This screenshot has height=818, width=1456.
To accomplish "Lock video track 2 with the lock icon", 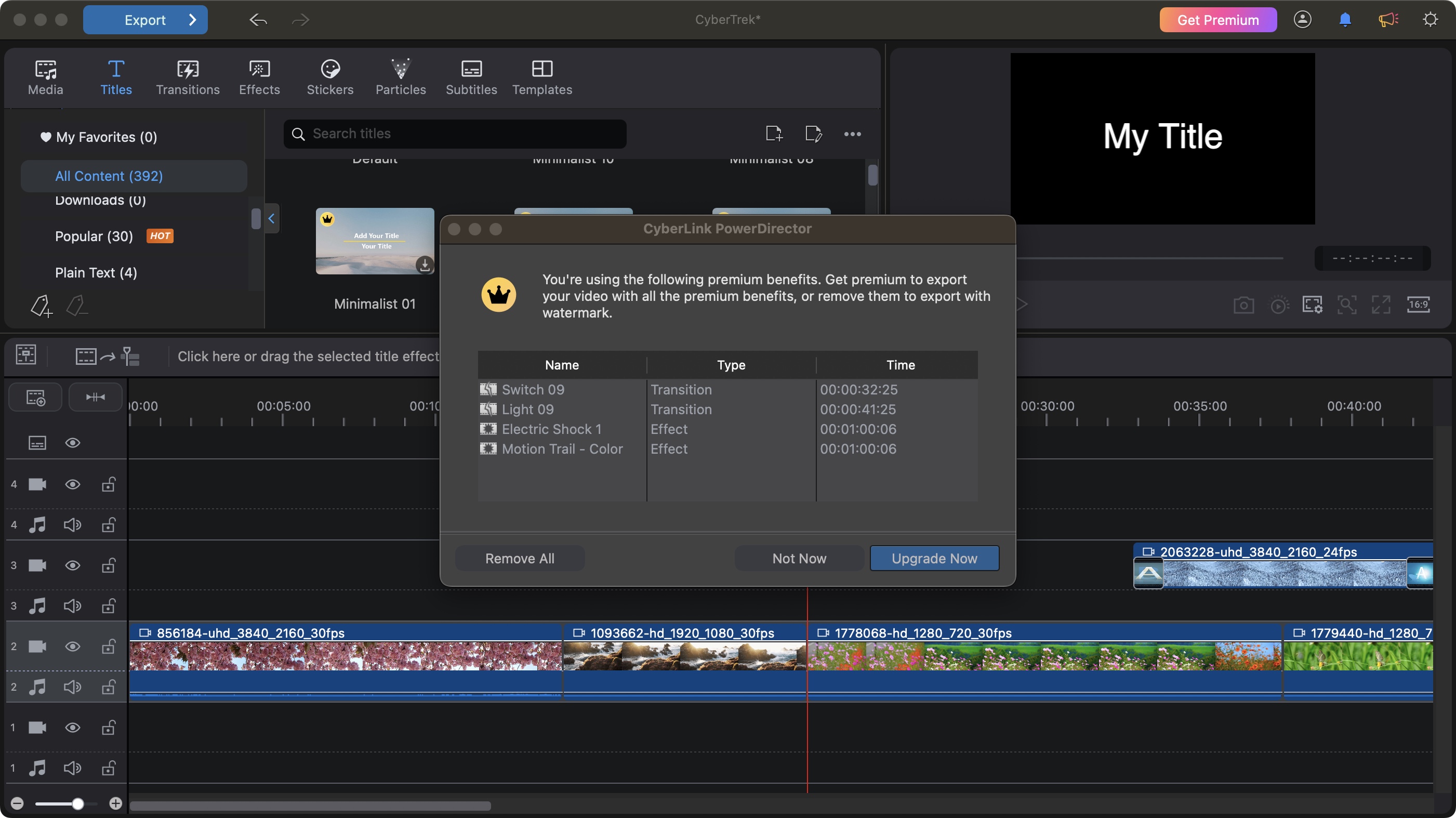I will (x=108, y=647).
